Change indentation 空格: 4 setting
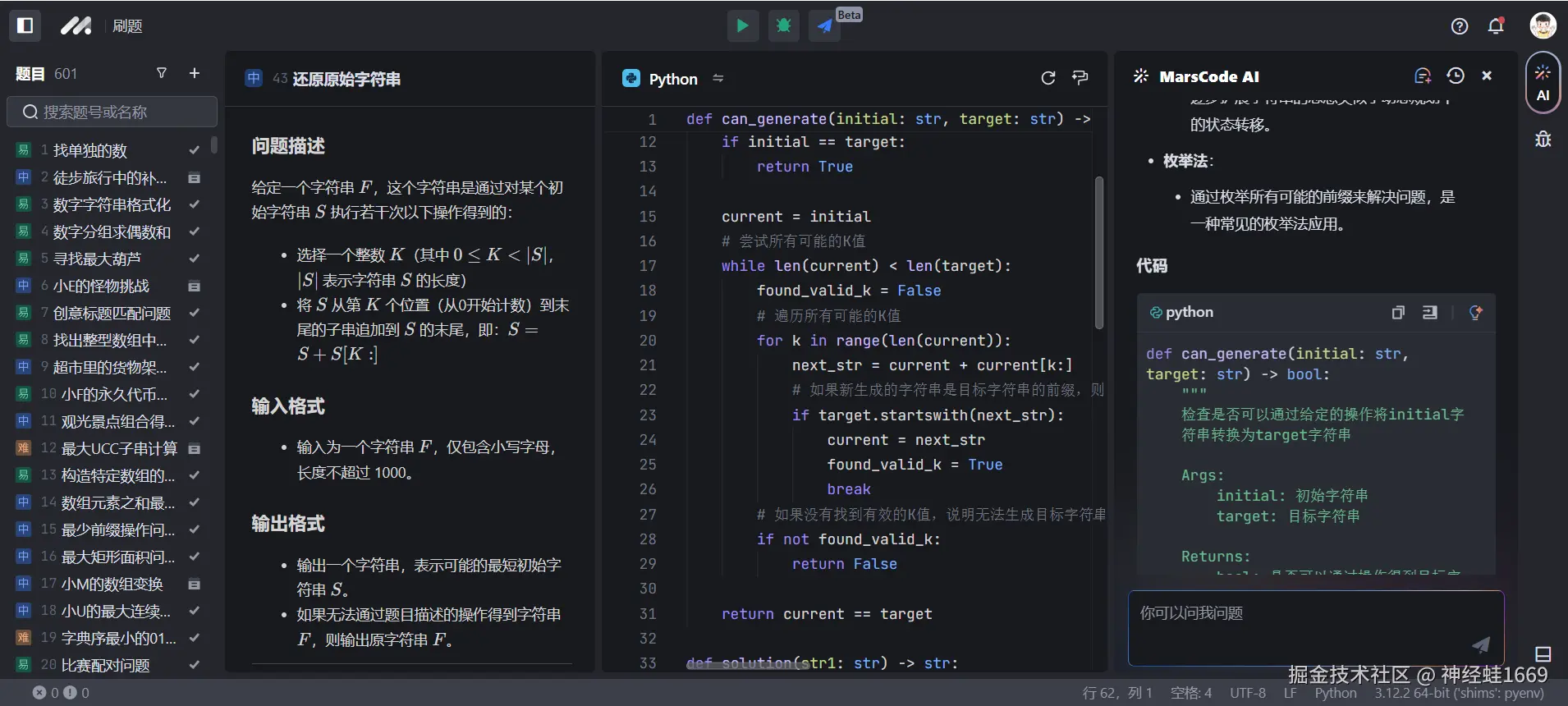 pos(1191,693)
